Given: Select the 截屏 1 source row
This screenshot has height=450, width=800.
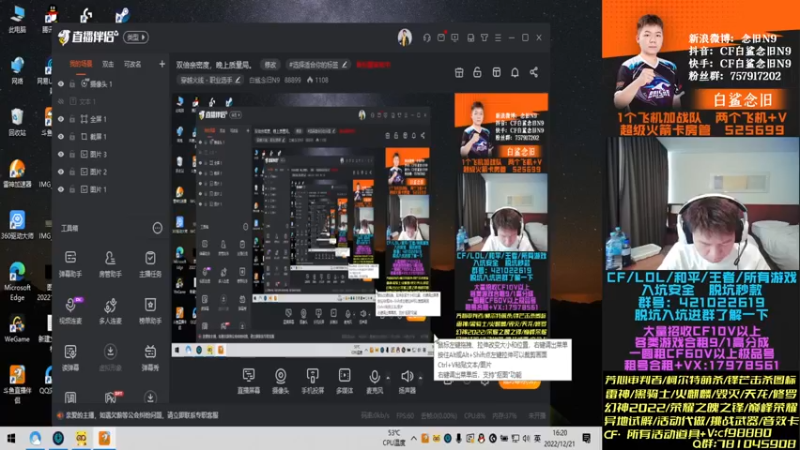Looking at the screenshot, I should tap(111, 137).
